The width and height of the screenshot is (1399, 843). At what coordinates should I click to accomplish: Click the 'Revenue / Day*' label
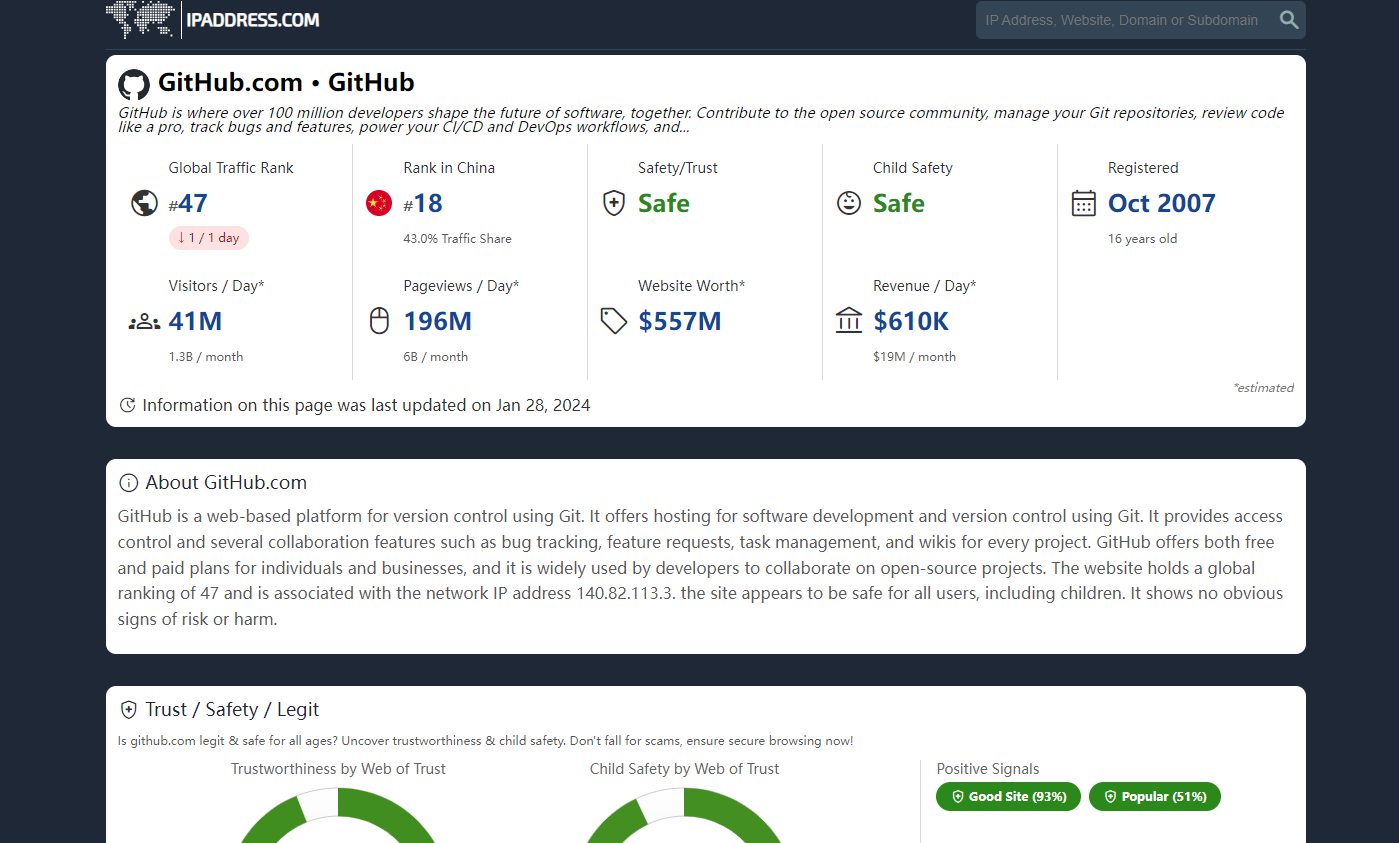pos(925,286)
